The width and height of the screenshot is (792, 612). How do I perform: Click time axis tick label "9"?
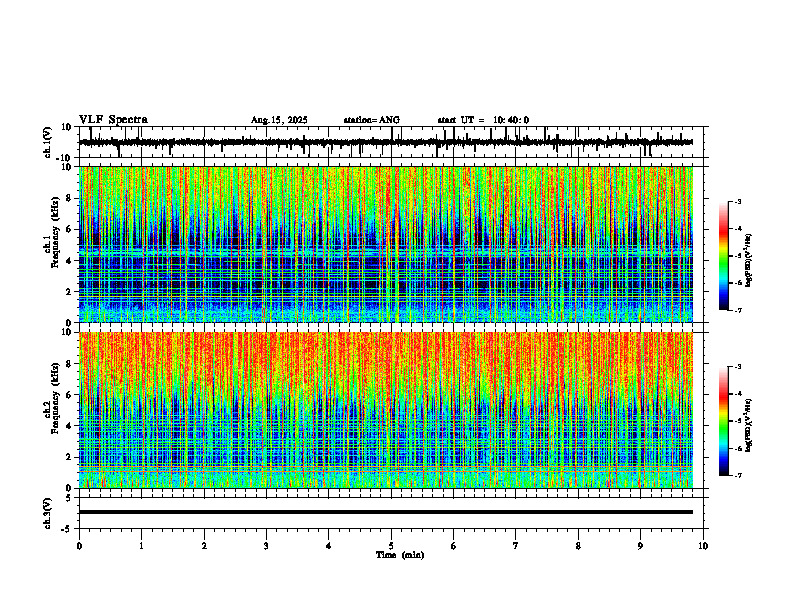[640, 546]
